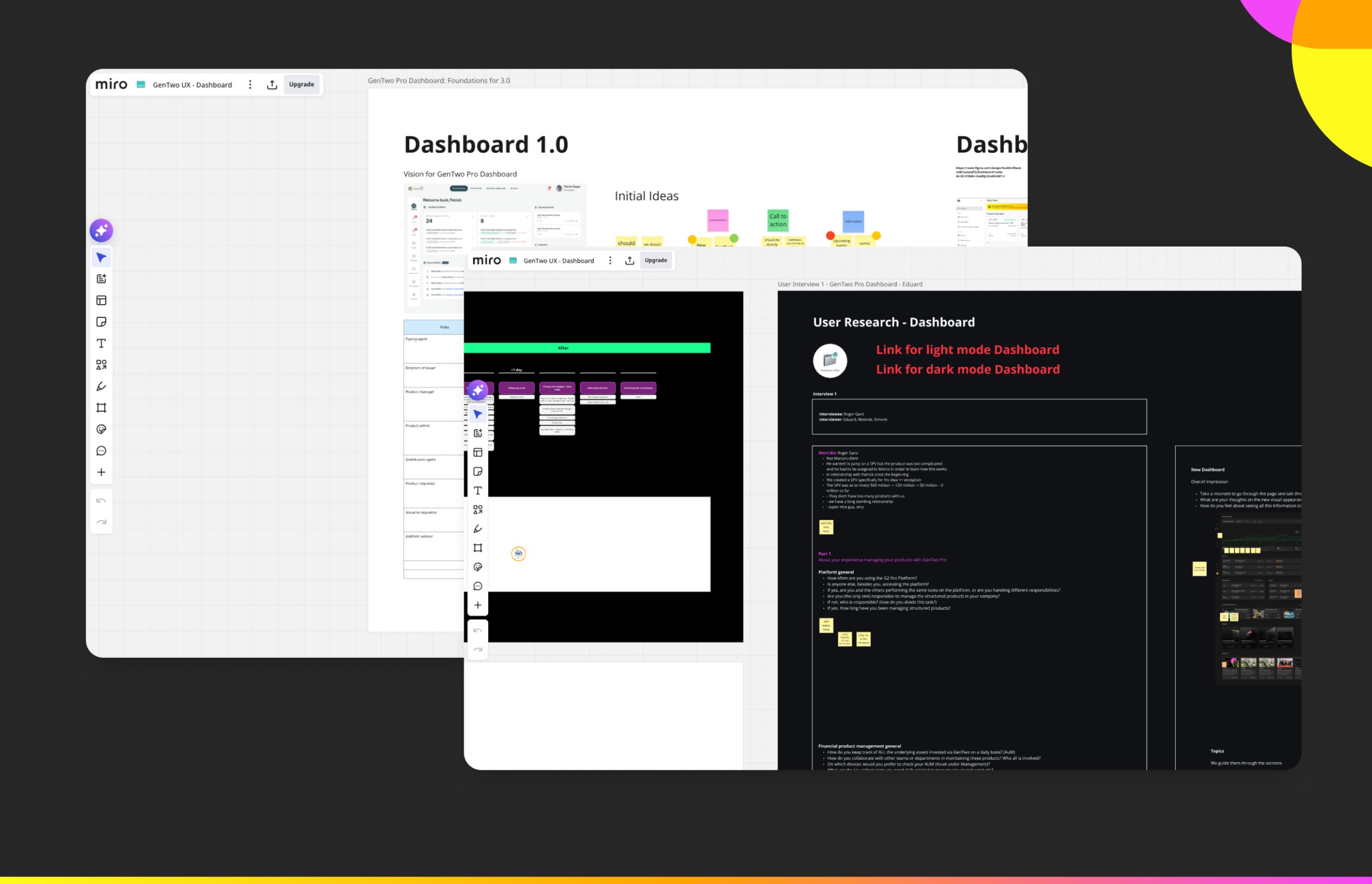Click the 'Initial Ideas' heading
The height and width of the screenshot is (884, 1372).
click(x=646, y=196)
